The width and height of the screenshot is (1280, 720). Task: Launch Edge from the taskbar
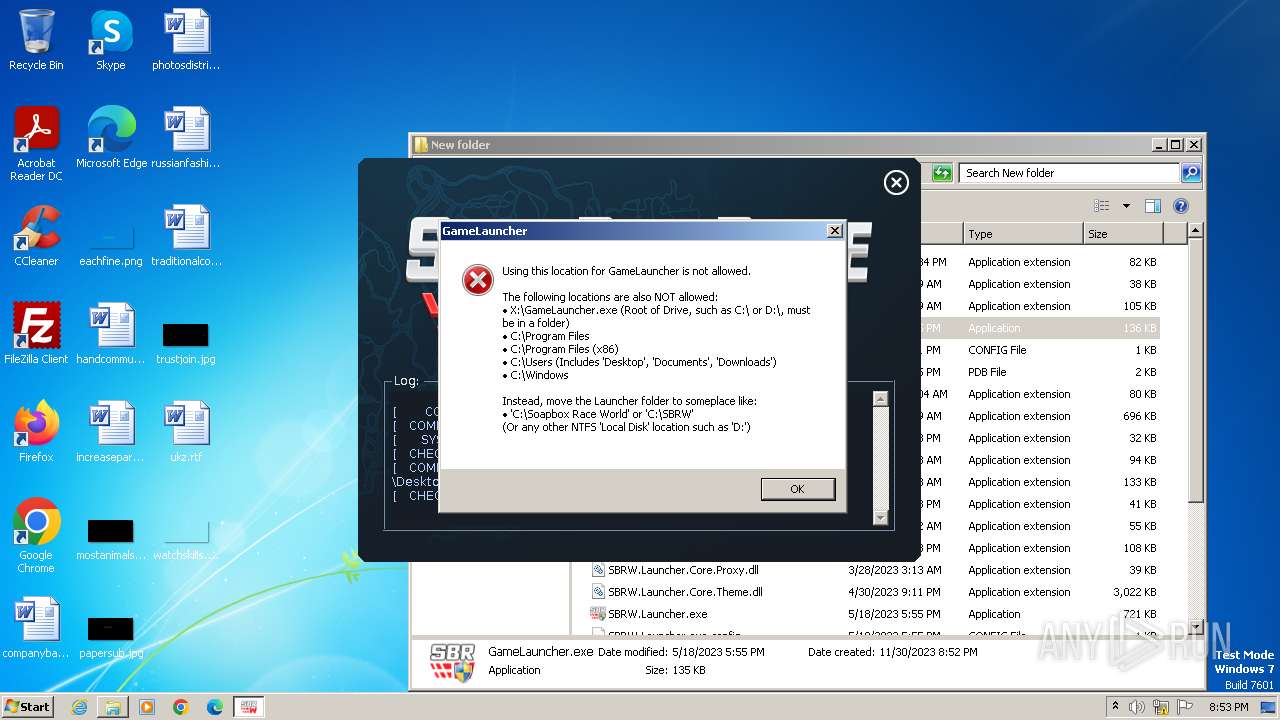click(214, 707)
